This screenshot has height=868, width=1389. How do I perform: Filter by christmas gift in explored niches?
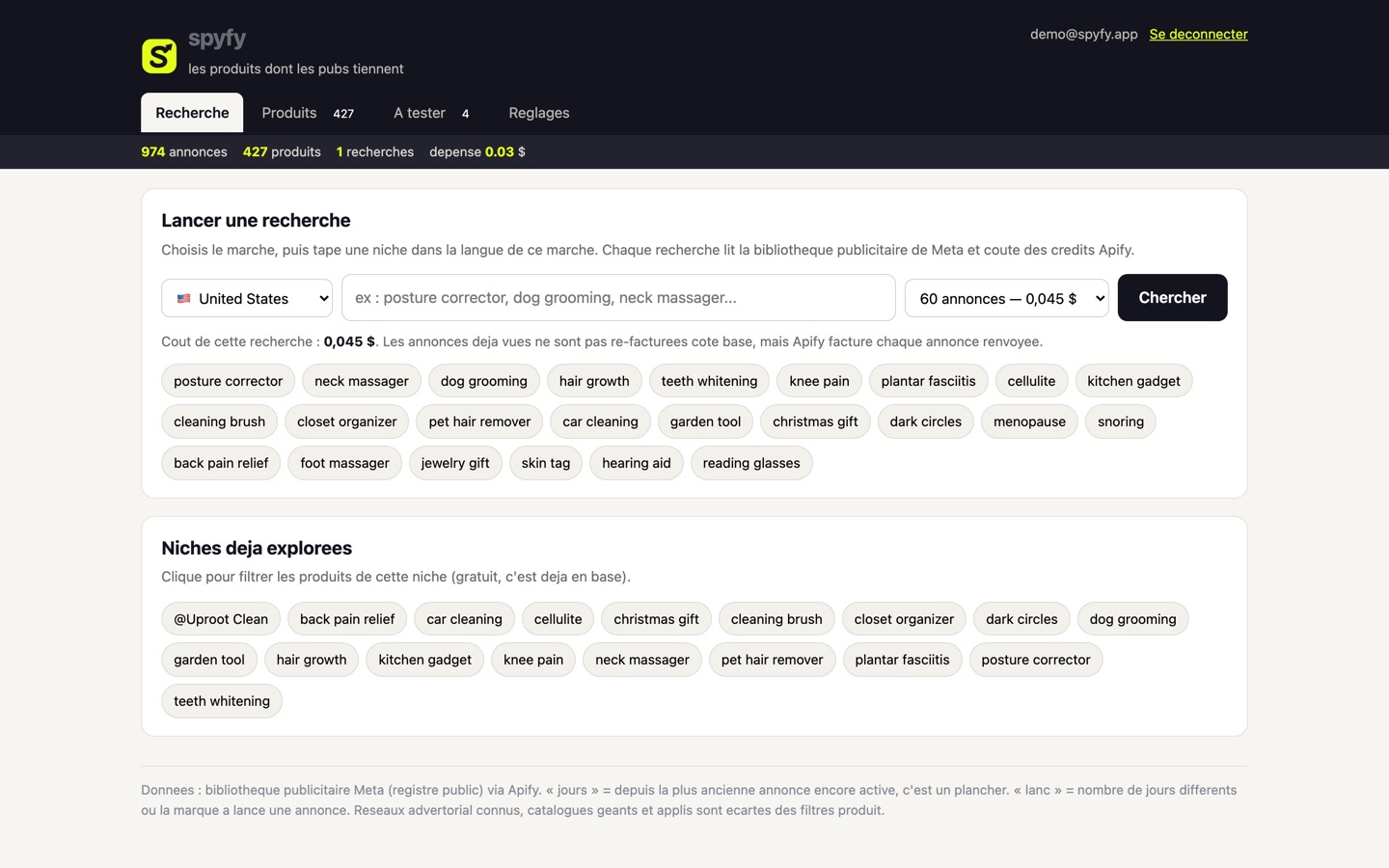click(656, 619)
